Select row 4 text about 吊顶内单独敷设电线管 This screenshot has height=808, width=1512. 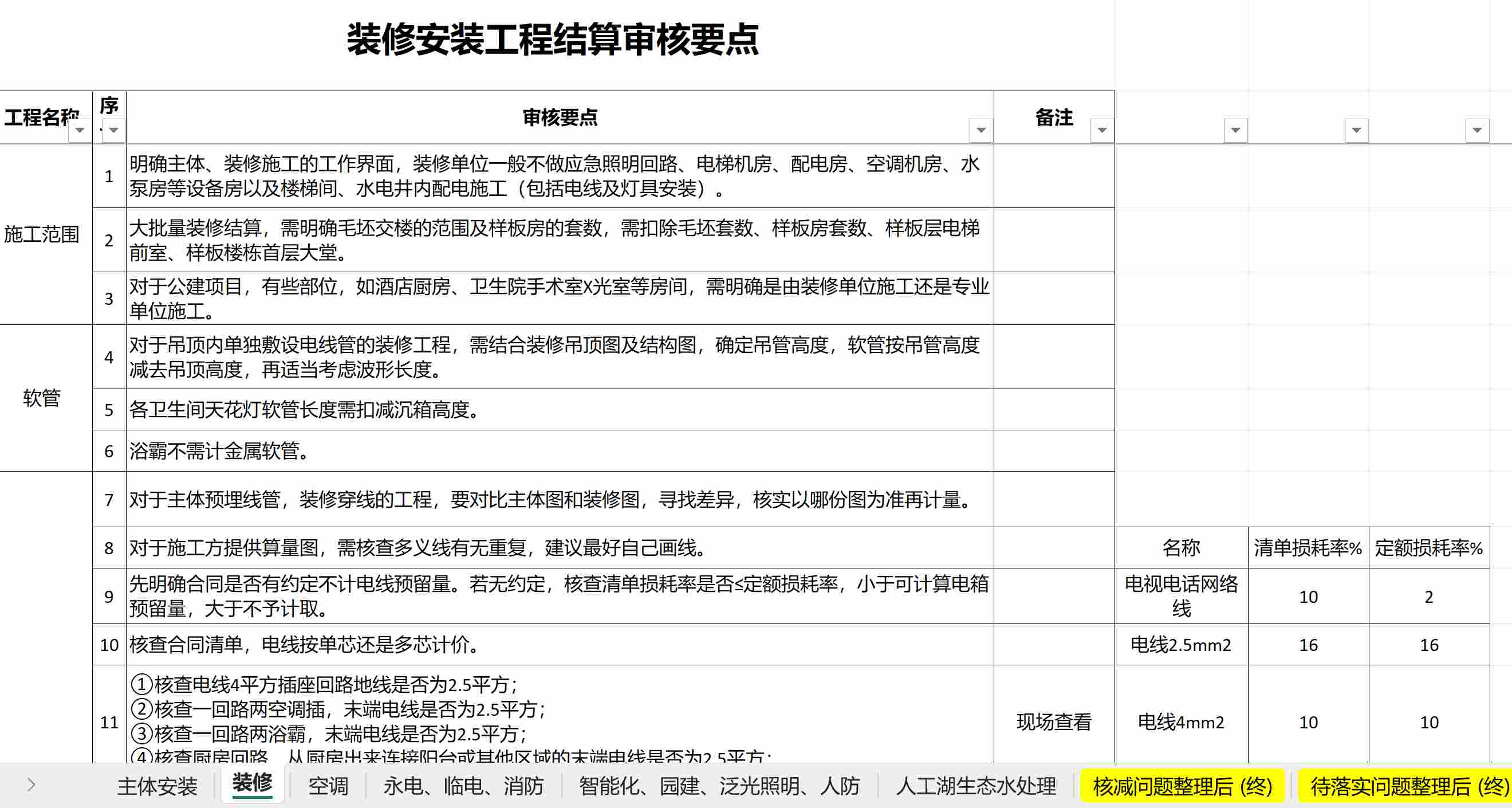pos(560,357)
